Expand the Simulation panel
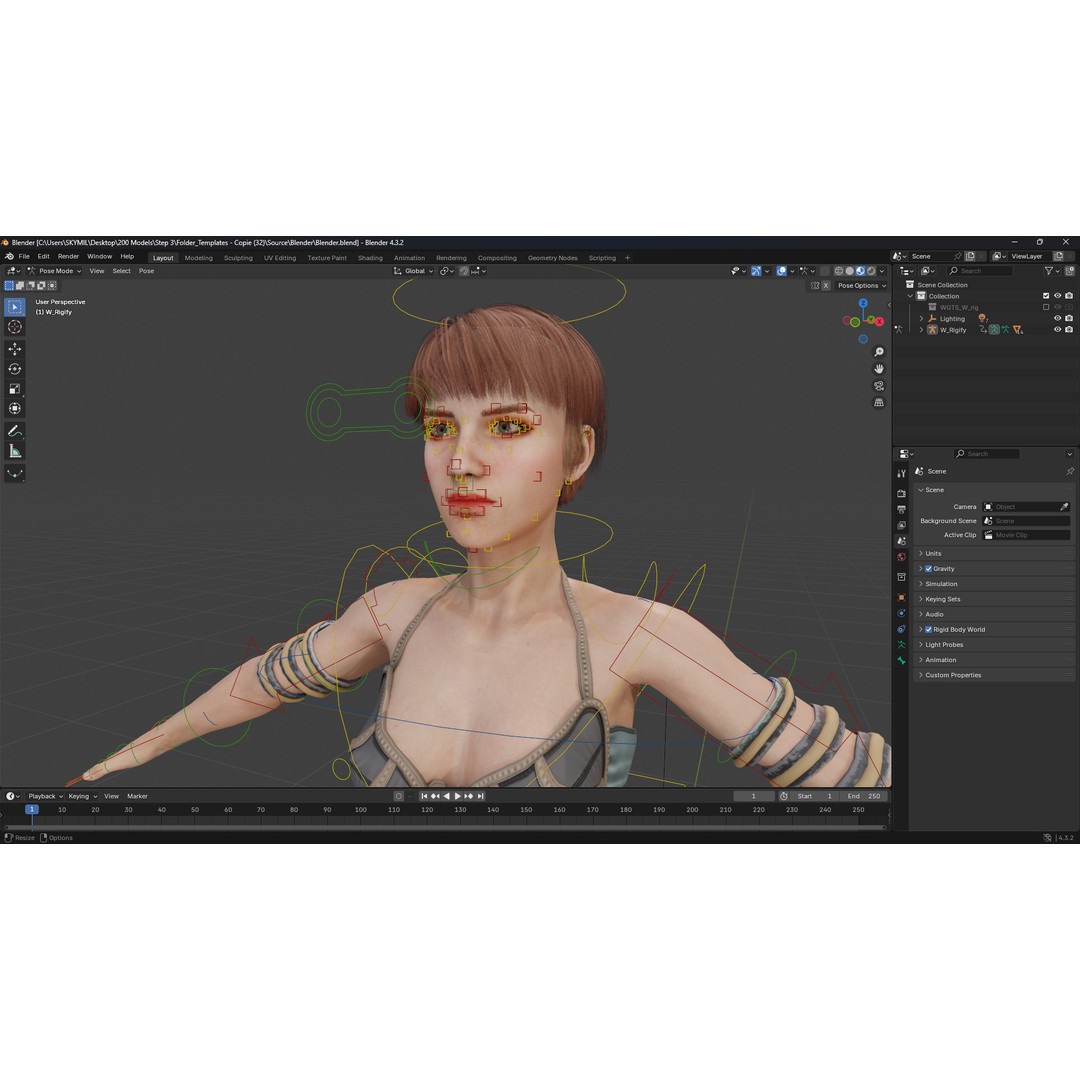The height and width of the screenshot is (1080, 1080). pos(992,584)
